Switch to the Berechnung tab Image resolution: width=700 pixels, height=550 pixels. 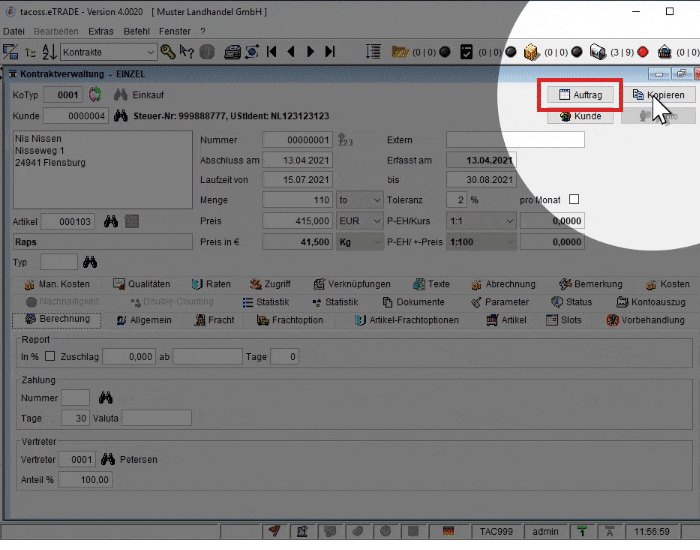[x=57, y=319]
